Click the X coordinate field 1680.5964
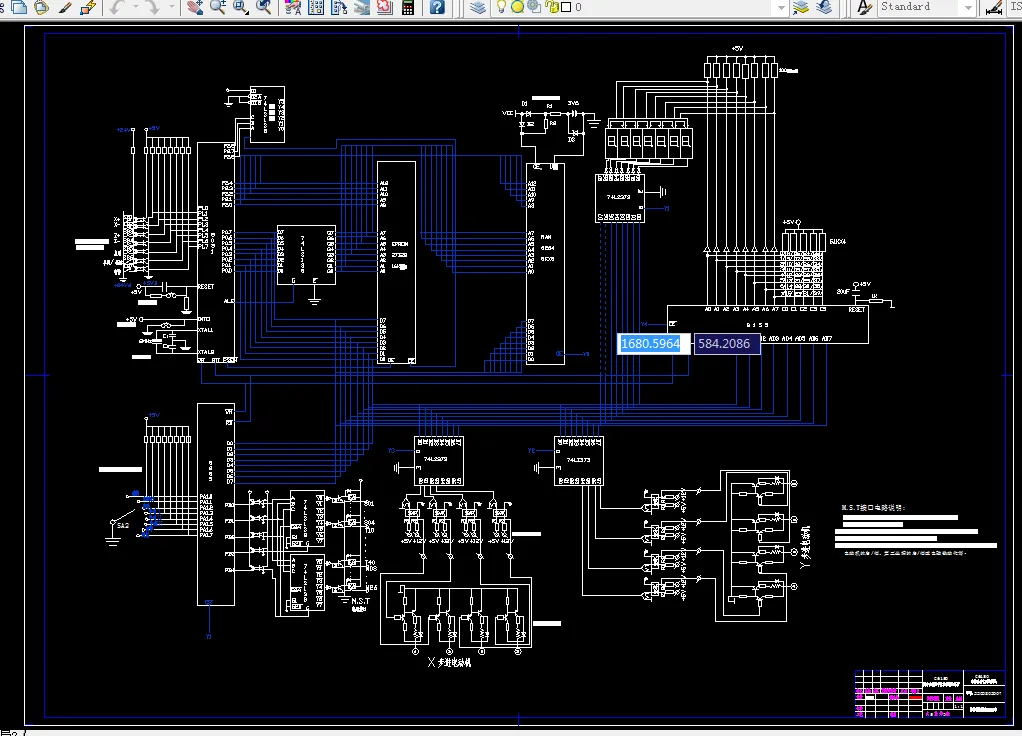The height and width of the screenshot is (736, 1022). click(x=653, y=344)
